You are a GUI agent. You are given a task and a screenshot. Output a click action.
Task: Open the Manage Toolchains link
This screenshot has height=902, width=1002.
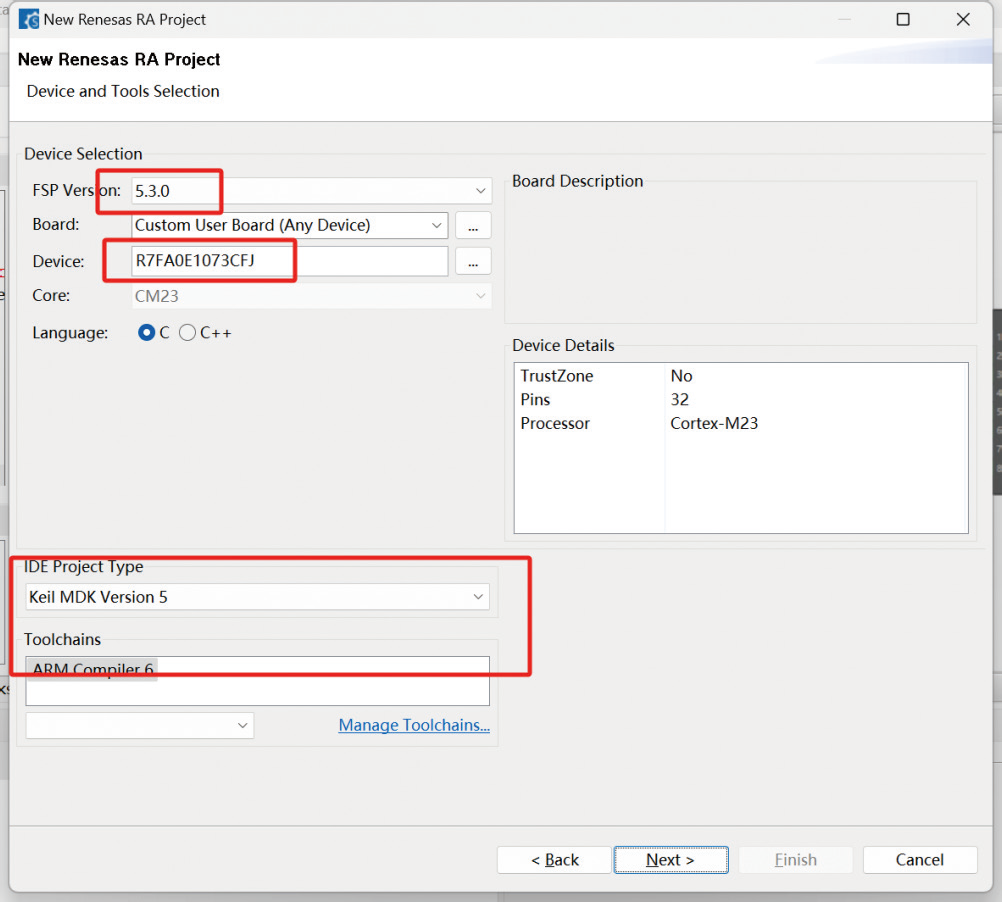pyautogui.click(x=414, y=725)
